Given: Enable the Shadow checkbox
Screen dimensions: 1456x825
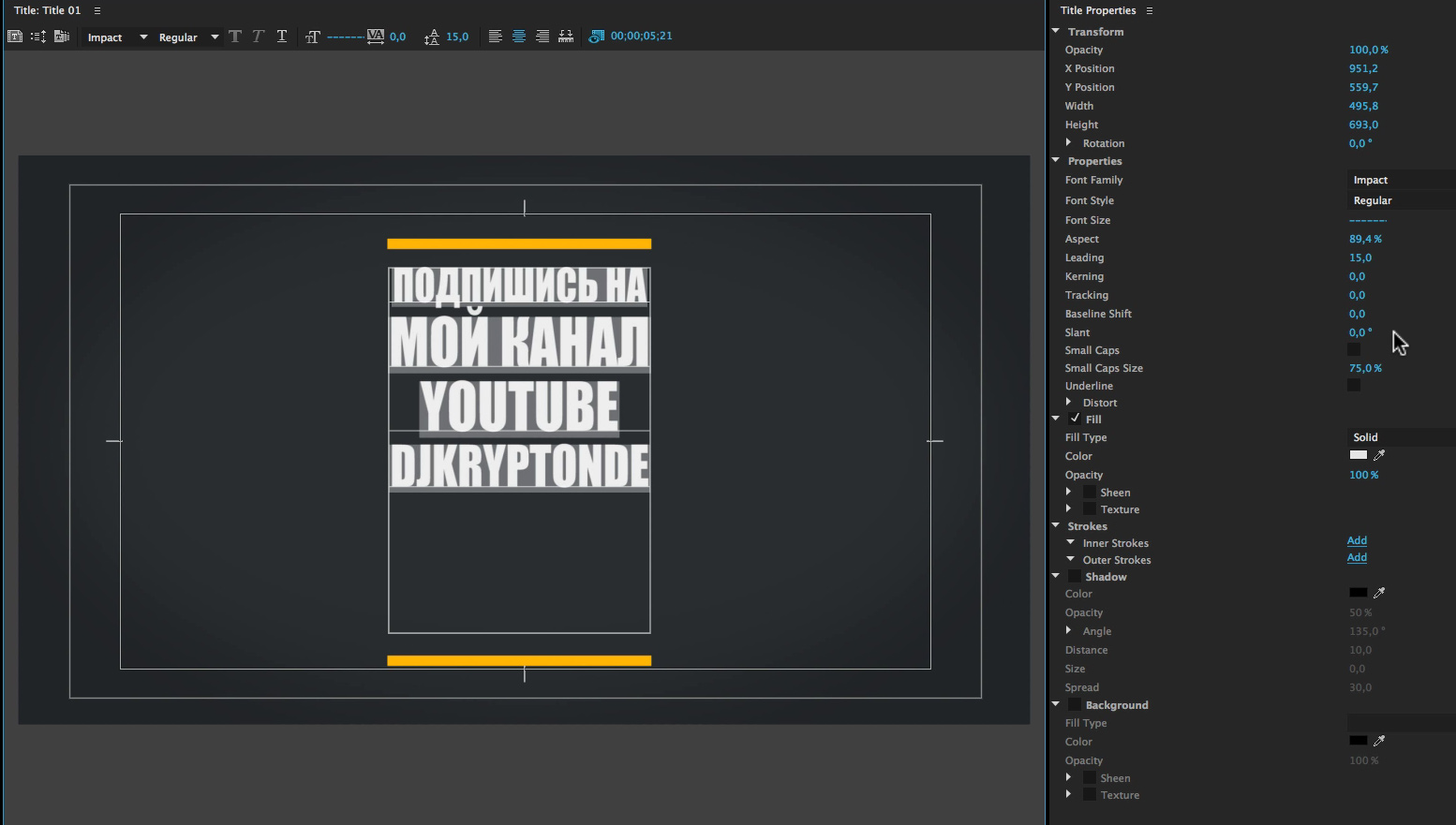Looking at the screenshot, I should [x=1075, y=577].
